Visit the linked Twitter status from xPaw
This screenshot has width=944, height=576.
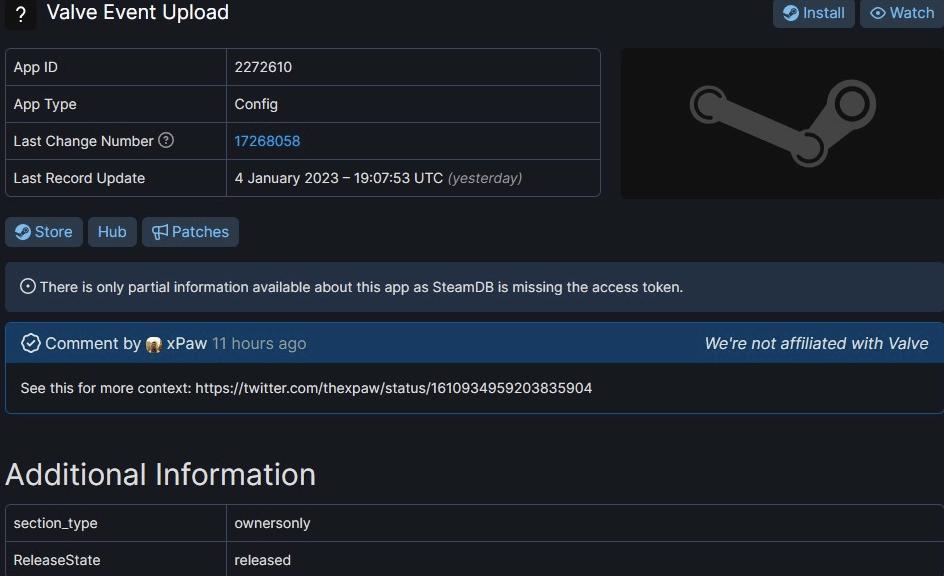[398, 388]
